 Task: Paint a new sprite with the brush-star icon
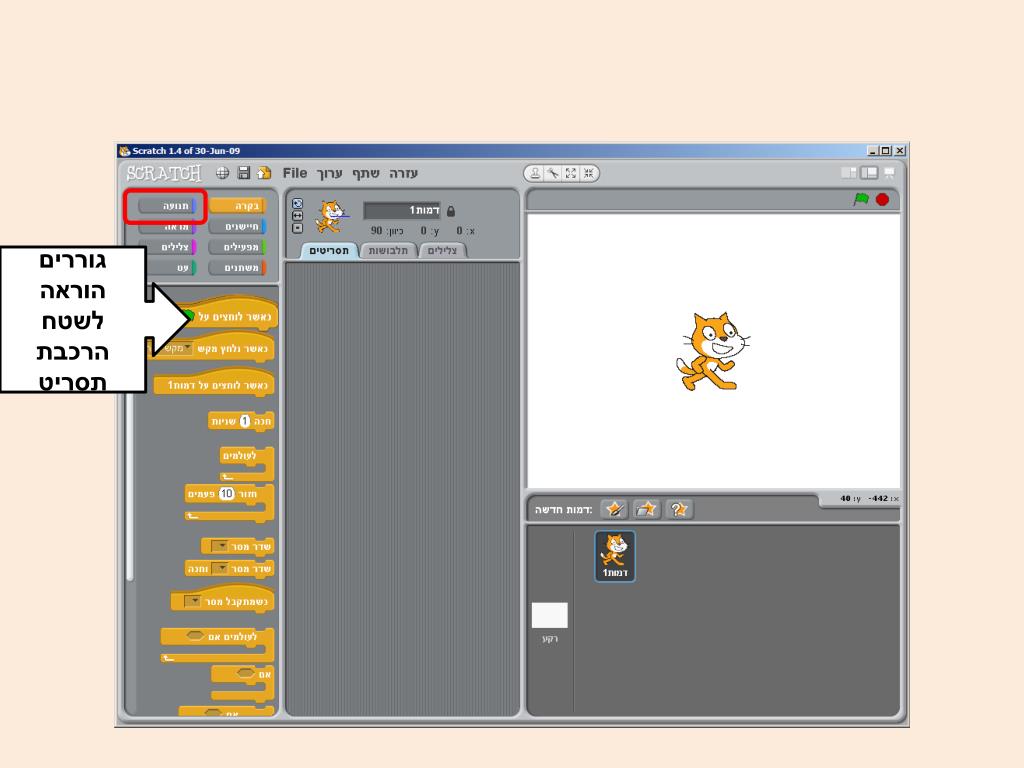(x=615, y=509)
